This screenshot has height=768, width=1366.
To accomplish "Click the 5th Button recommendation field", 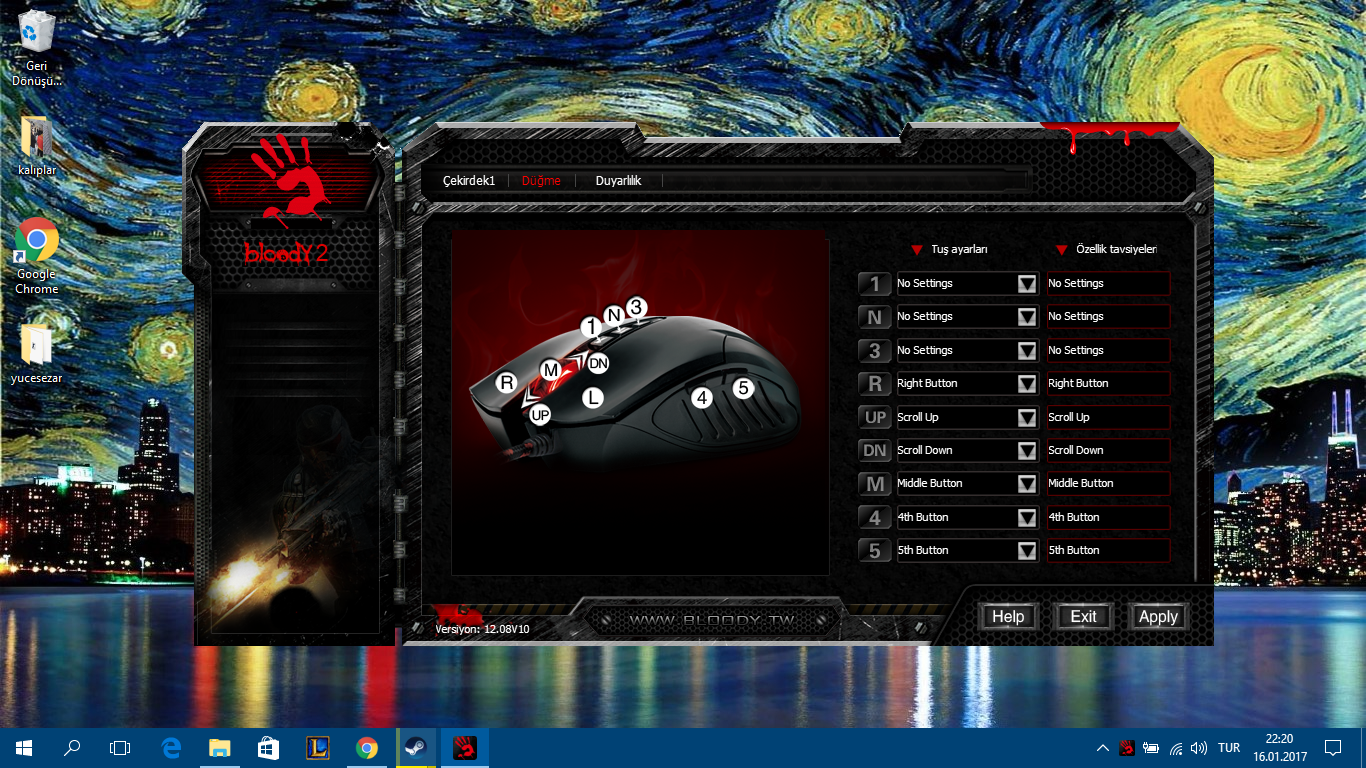I will coord(1108,551).
